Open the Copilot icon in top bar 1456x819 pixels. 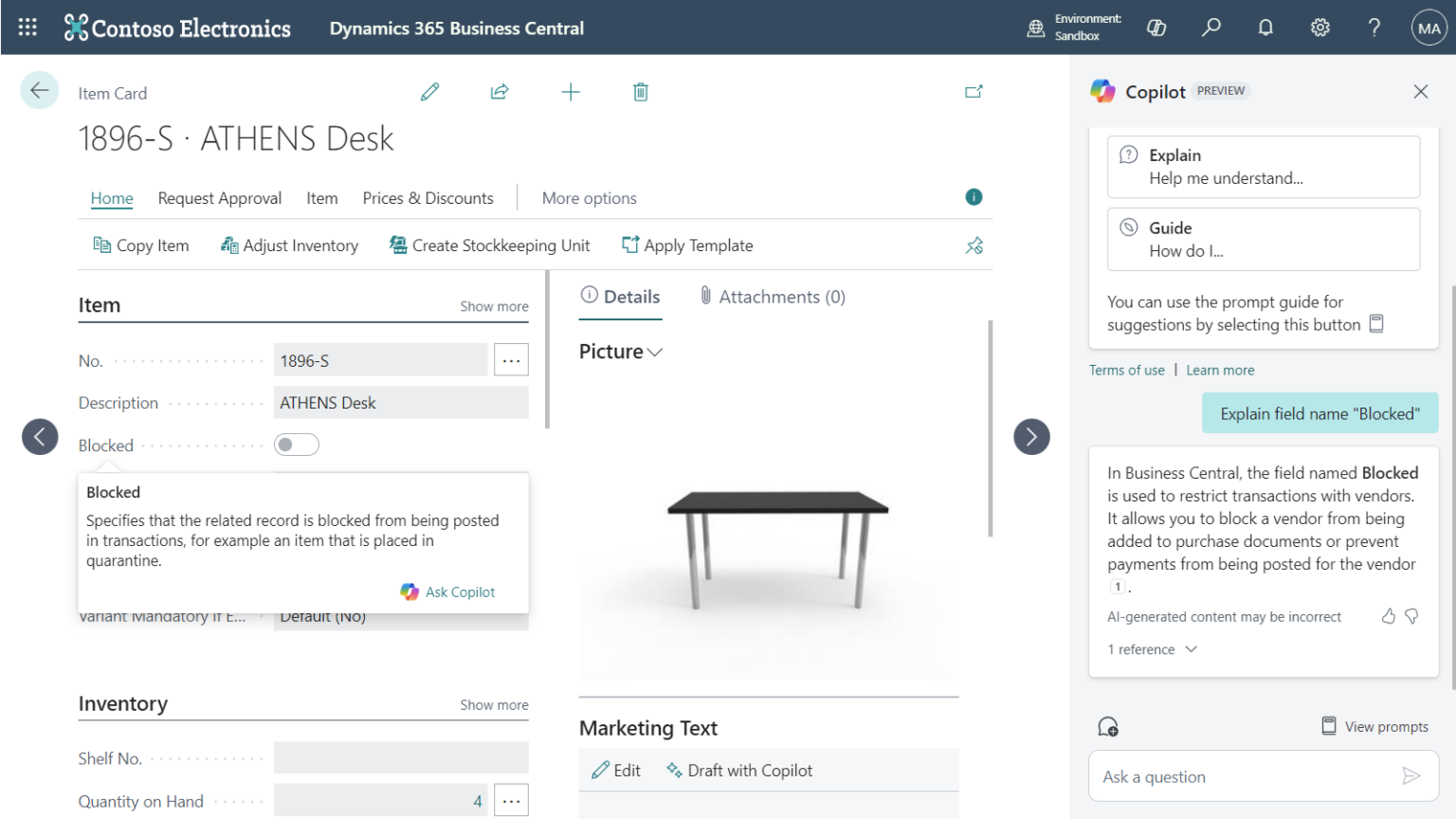pos(1156,27)
